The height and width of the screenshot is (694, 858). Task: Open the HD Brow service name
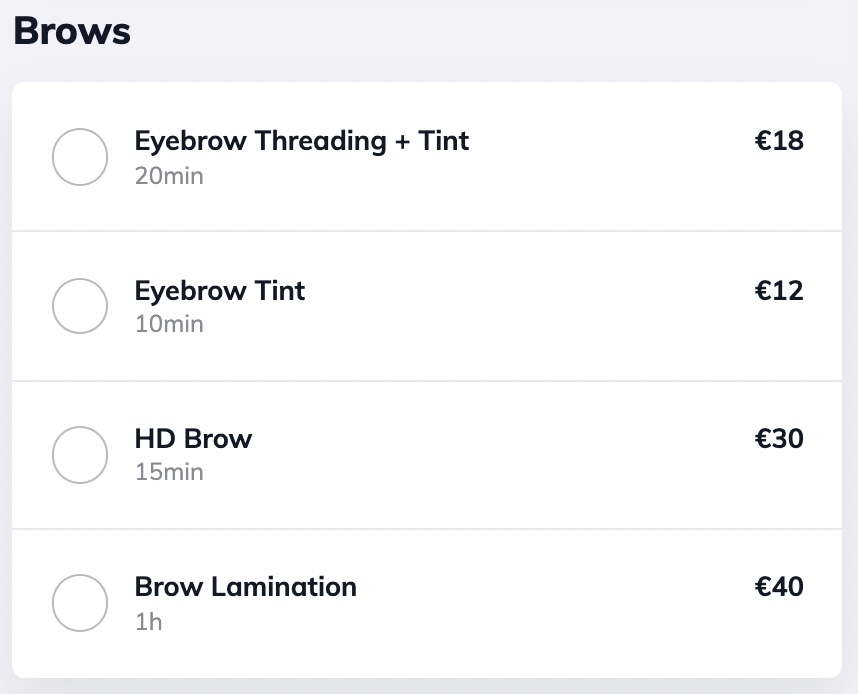(x=193, y=439)
